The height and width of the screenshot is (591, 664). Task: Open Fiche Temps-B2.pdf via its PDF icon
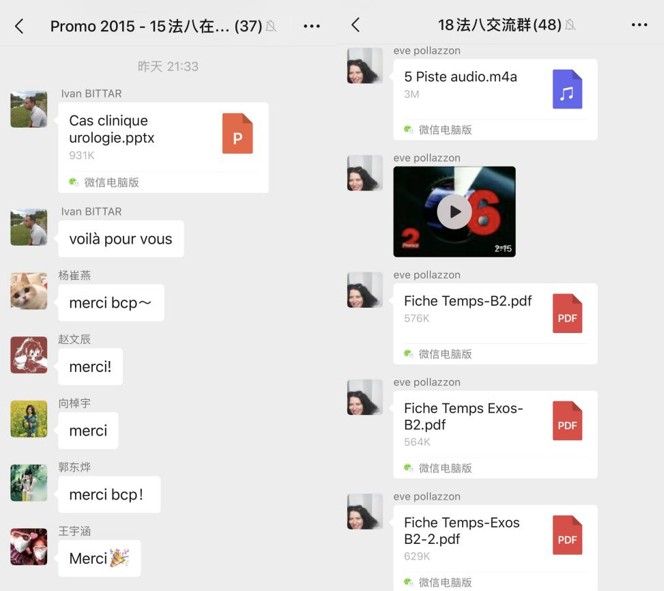pos(567,313)
